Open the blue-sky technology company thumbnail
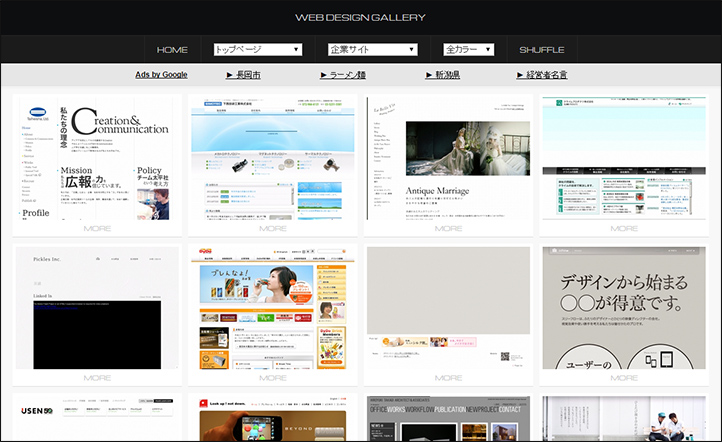Viewport: 722px width, 442px height. click(273, 158)
